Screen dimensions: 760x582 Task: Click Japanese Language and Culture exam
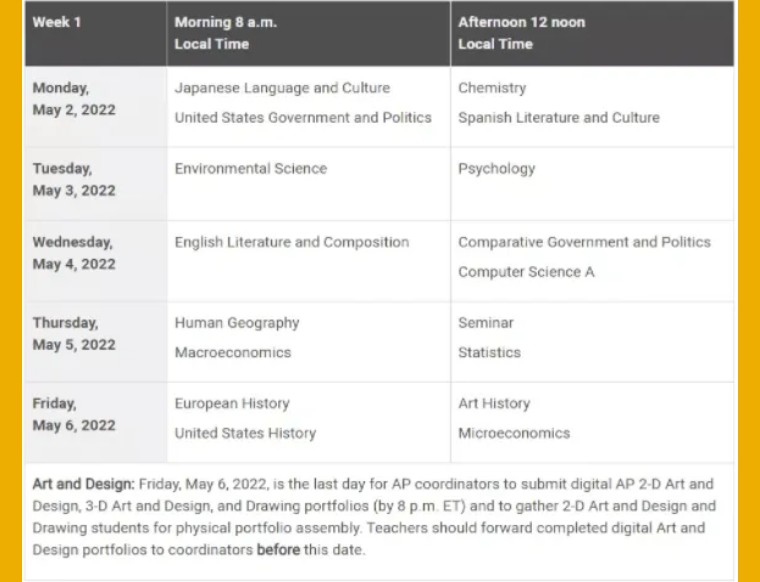282,88
